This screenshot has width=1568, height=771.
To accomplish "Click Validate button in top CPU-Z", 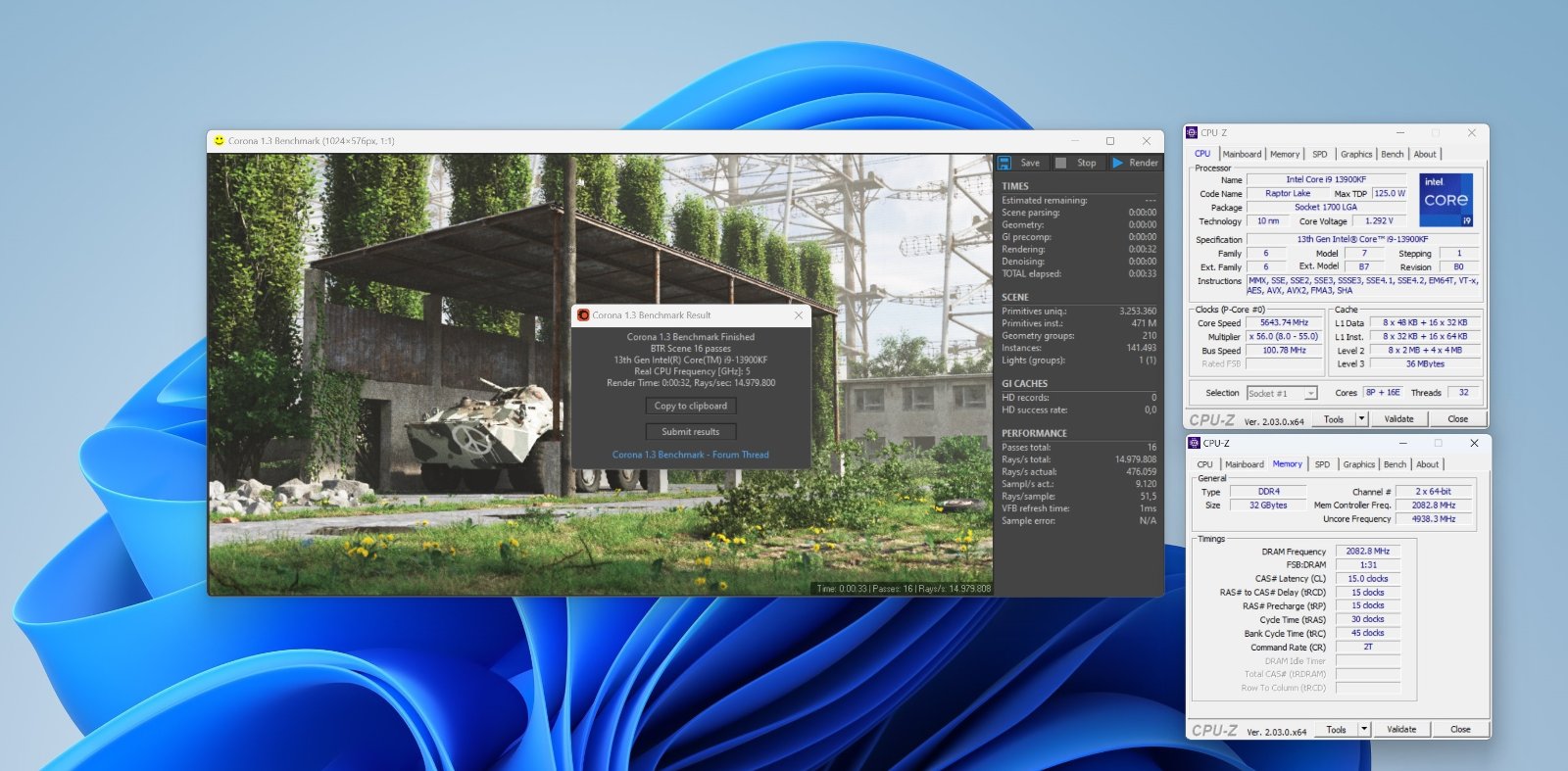I will point(1398,419).
